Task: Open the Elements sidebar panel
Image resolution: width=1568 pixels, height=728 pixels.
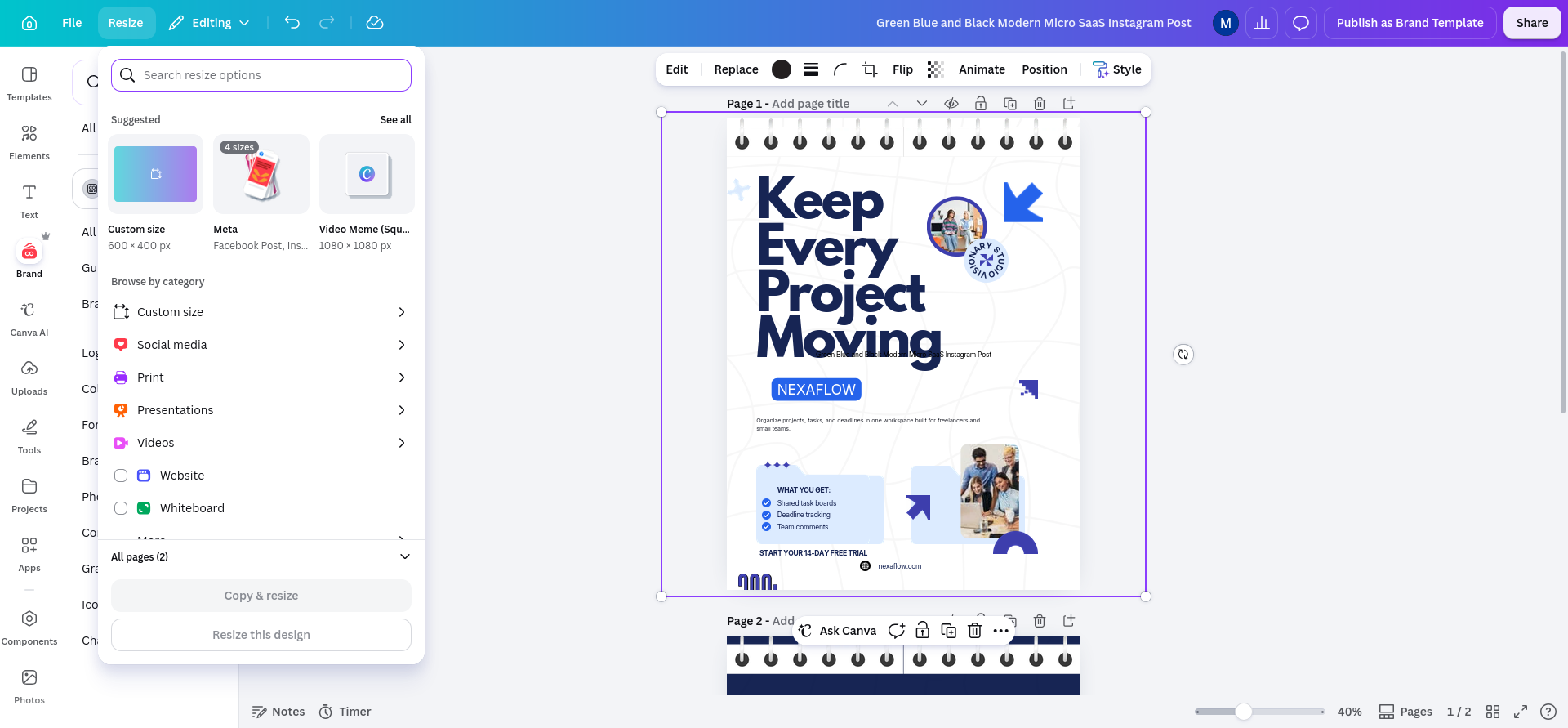Action: point(29,143)
